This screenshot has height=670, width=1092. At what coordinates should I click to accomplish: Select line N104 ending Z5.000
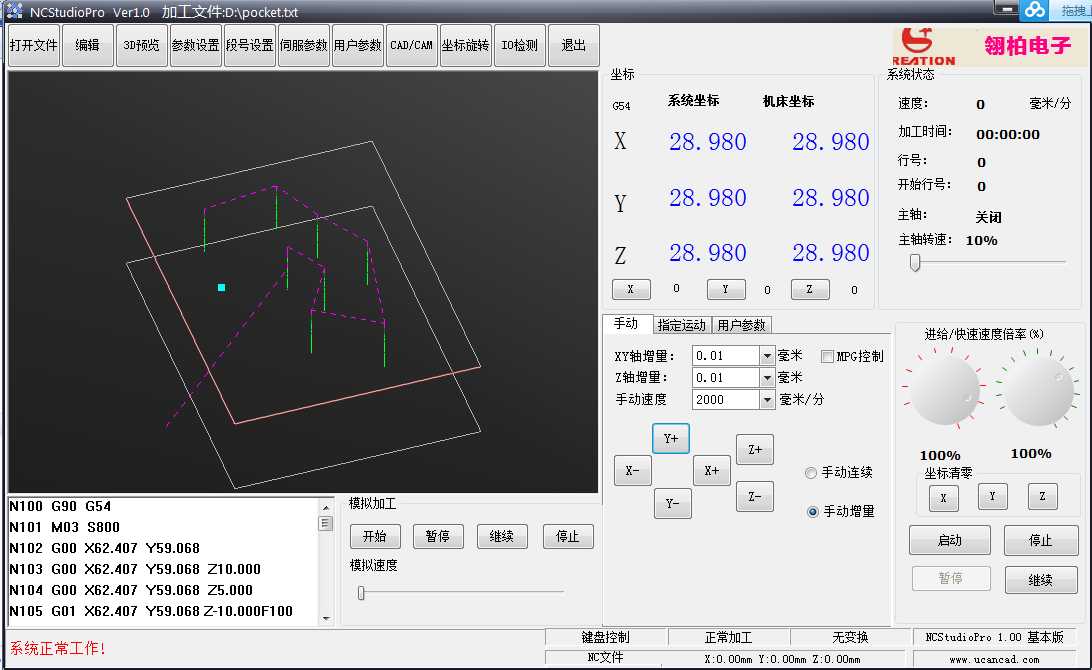pyautogui.click(x=131, y=590)
